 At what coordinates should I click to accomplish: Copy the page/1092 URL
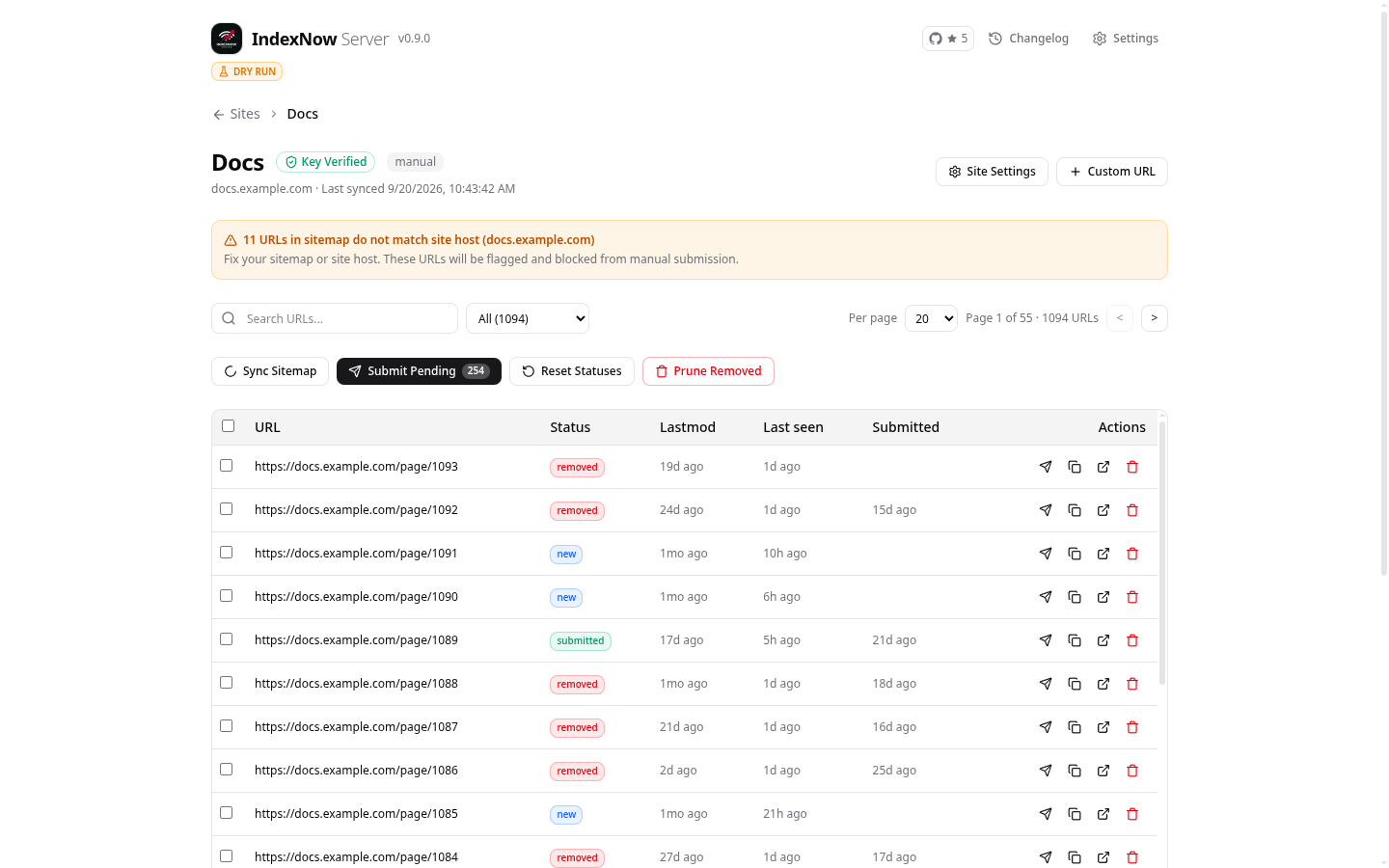click(x=1075, y=510)
